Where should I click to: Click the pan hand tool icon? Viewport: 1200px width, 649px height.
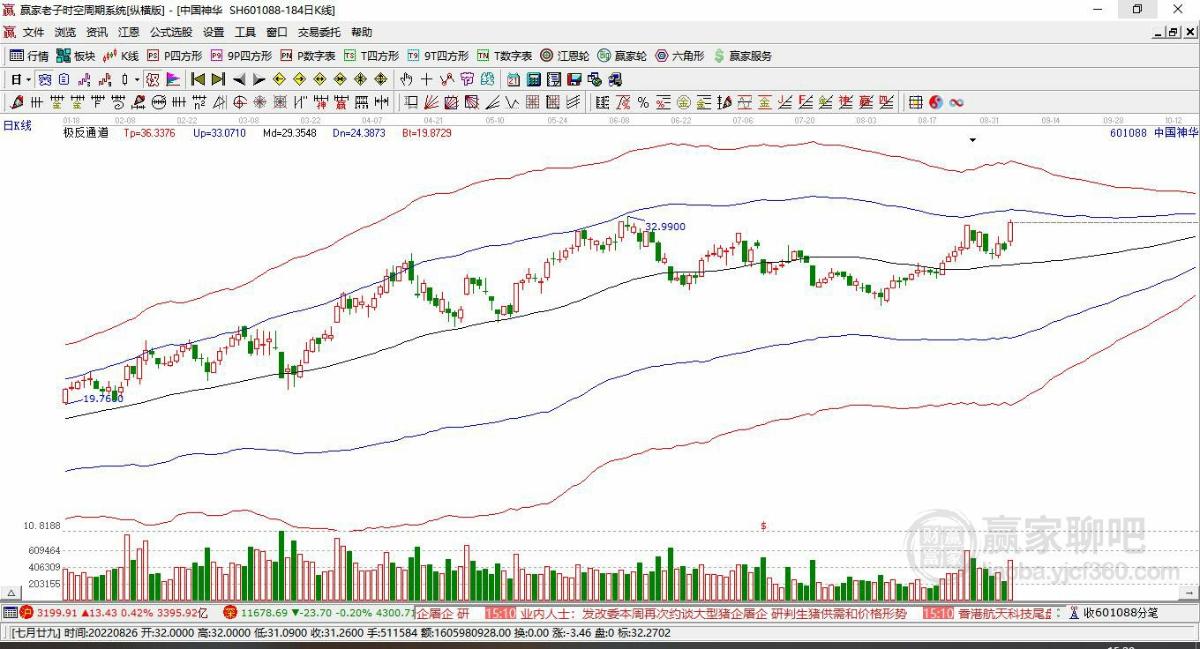coord(407,79)
